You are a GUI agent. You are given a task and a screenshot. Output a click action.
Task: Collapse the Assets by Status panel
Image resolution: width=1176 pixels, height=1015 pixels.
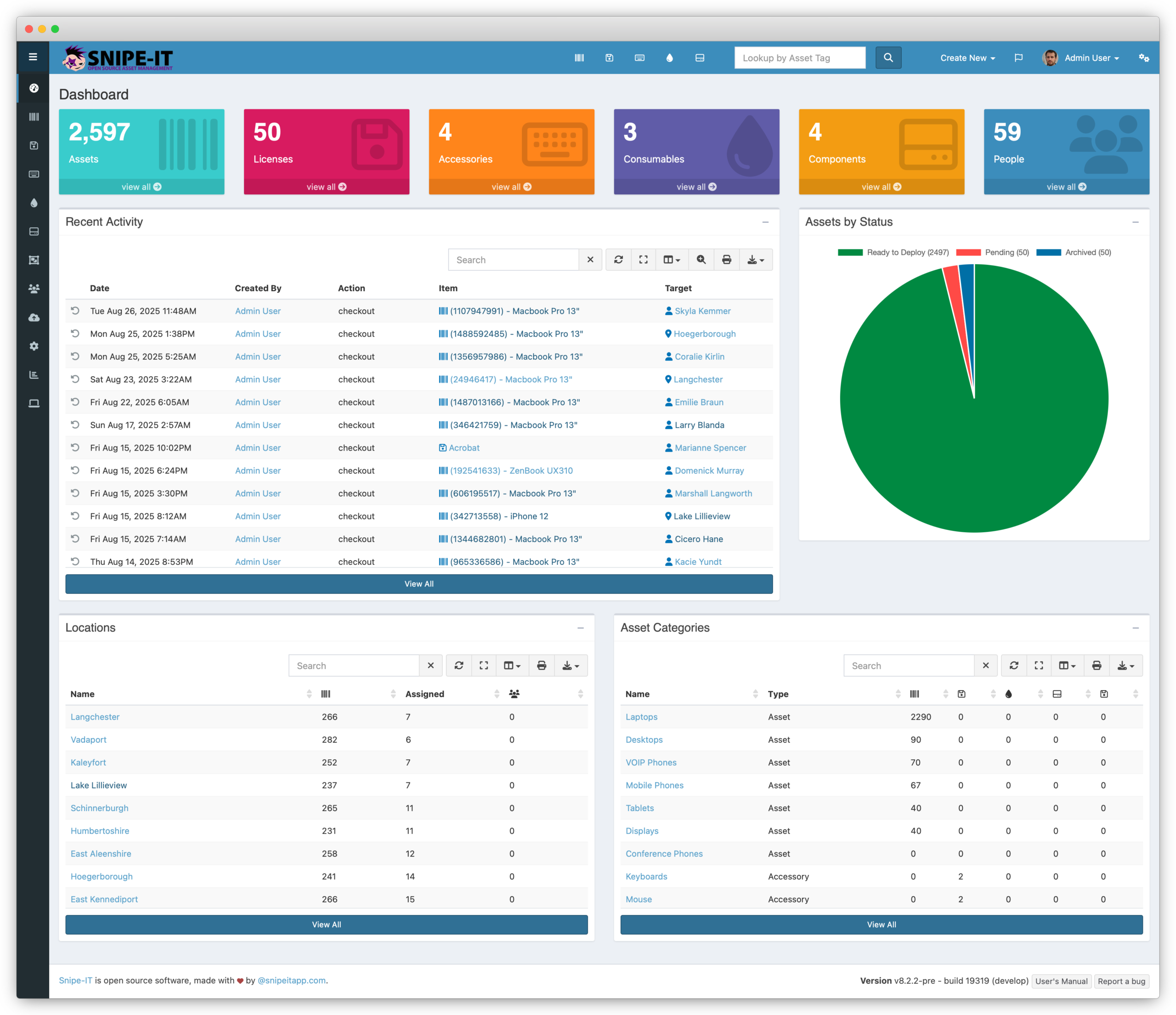[x=1135, y=222]
